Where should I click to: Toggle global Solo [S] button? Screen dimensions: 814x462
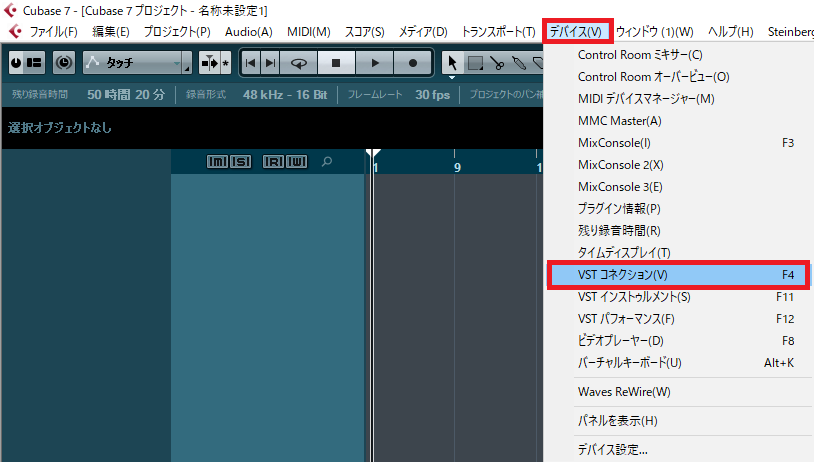(x=240, y=162)
